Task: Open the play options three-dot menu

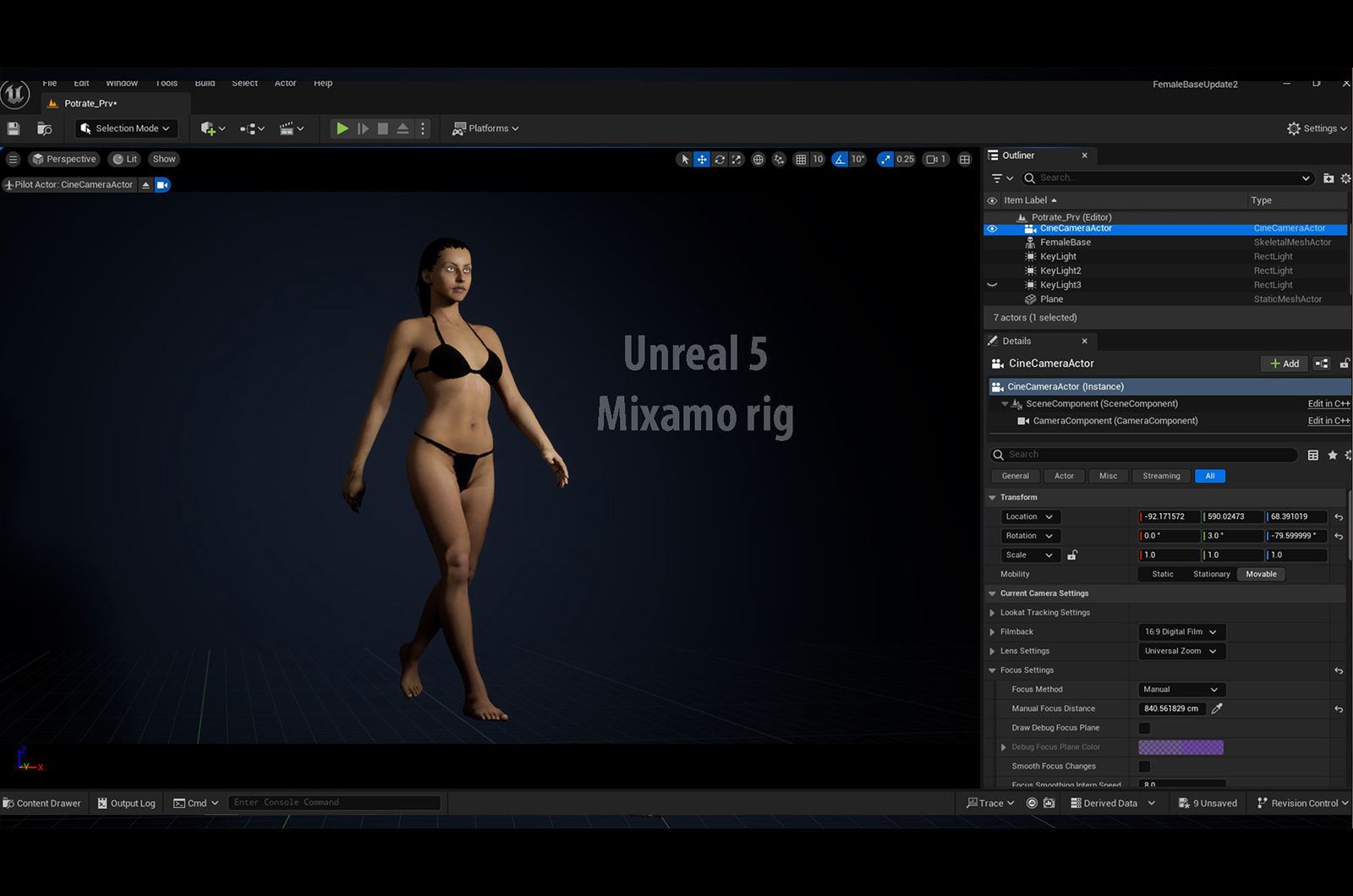Action: pyautogui.click(x=423, y=128)
